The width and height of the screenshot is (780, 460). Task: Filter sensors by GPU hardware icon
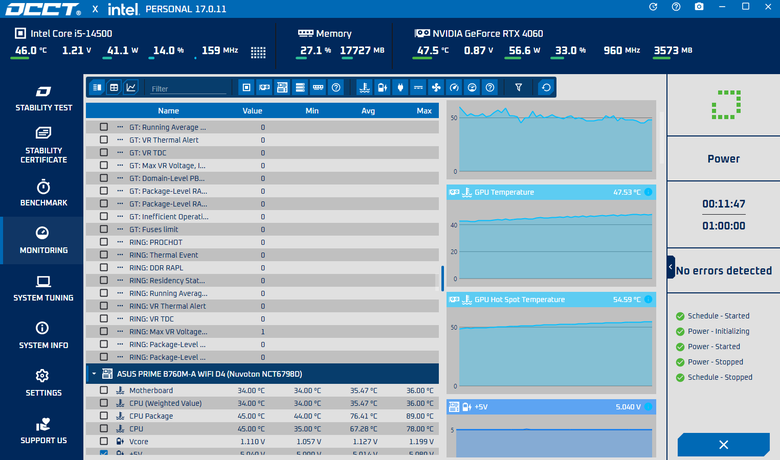[x=264, y=88]
